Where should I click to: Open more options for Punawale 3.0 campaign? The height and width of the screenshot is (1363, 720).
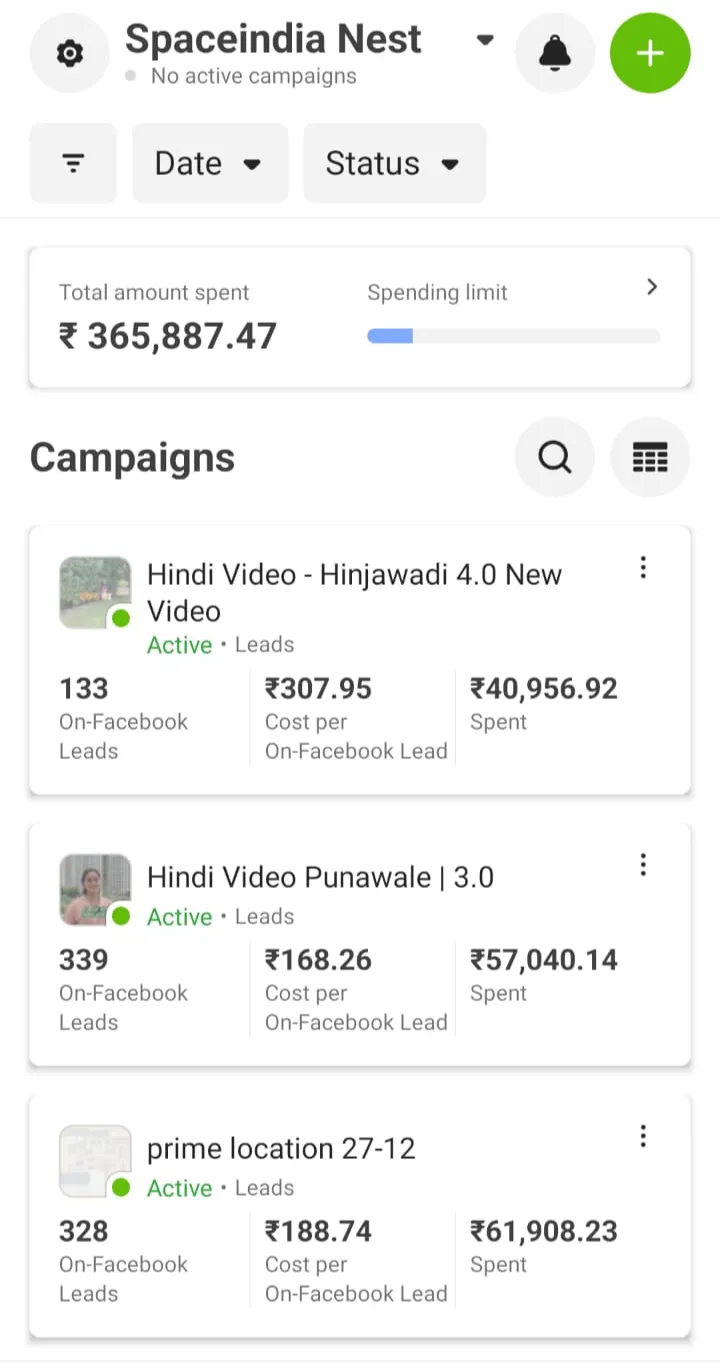643,864
